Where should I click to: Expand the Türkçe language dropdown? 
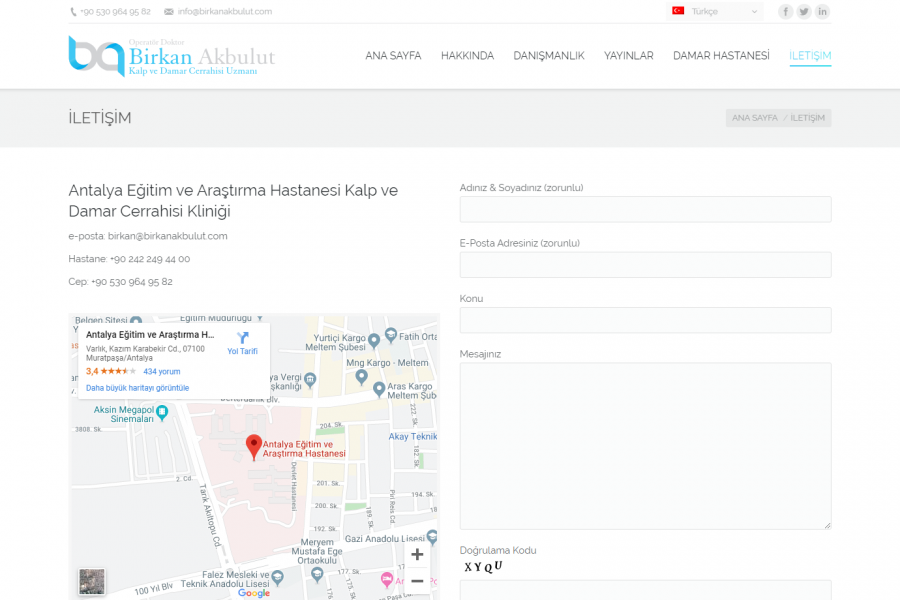714,12
